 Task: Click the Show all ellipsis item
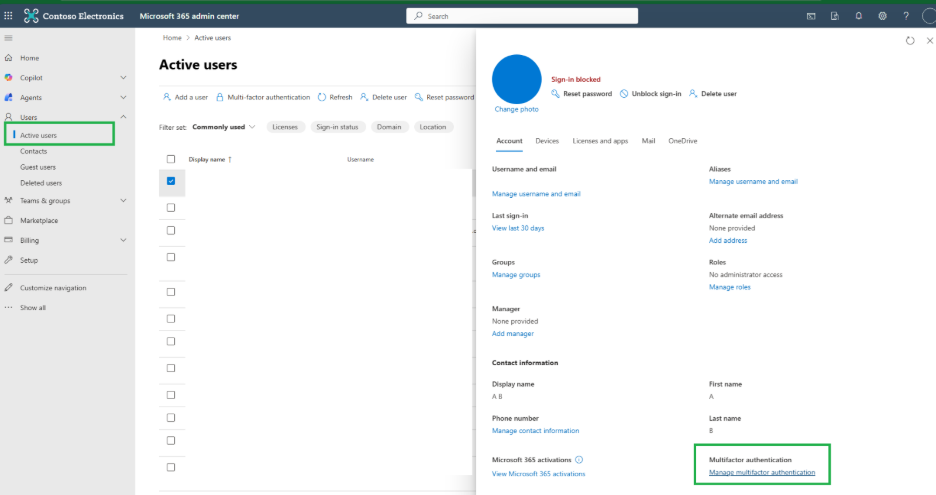[x=25, y=308]
